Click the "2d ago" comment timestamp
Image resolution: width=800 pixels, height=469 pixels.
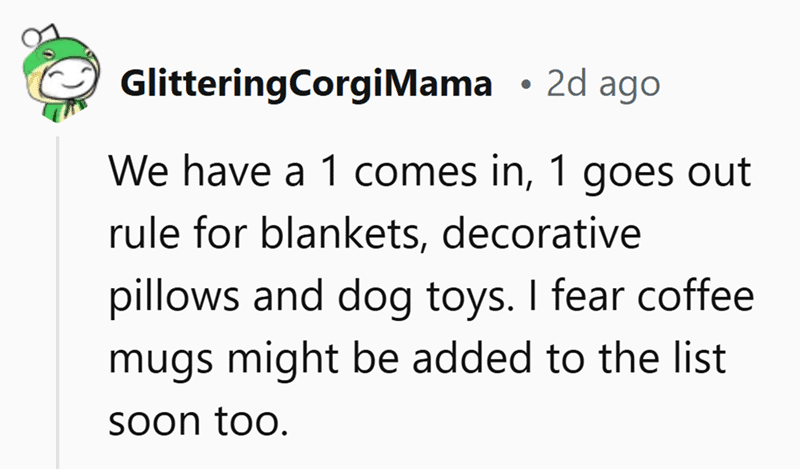point(602,84)
